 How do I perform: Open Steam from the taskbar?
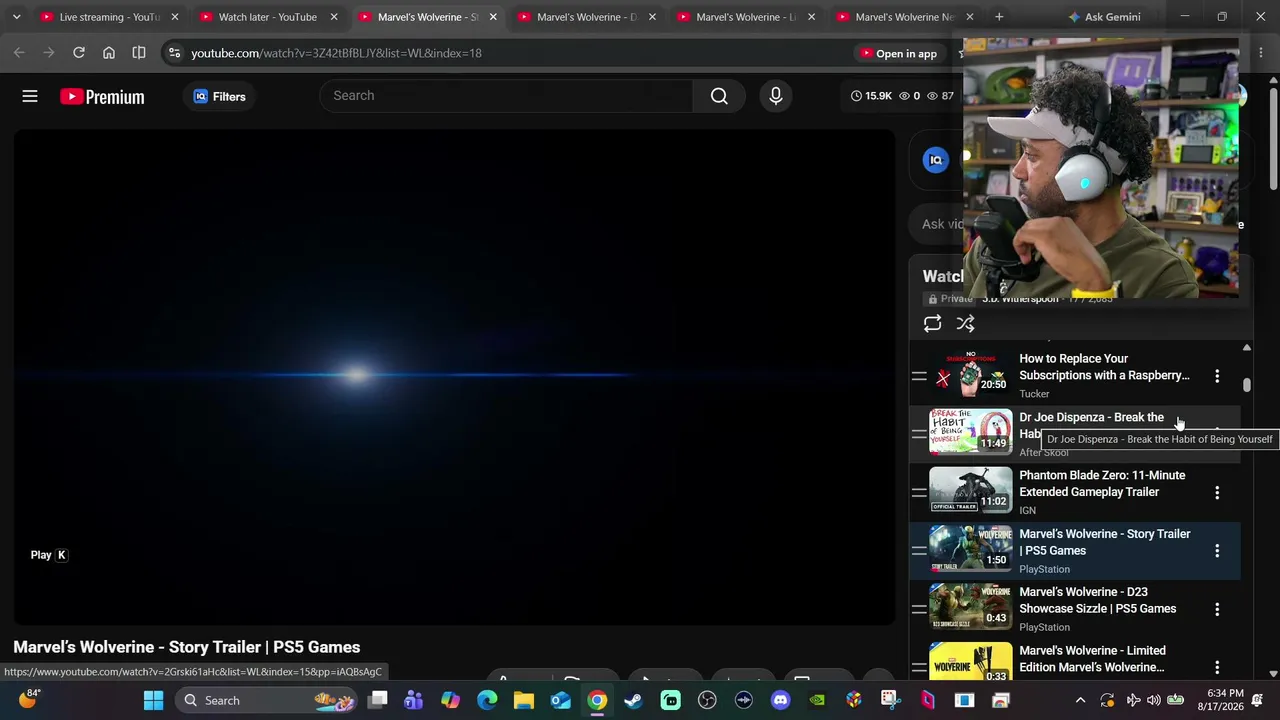point(633,700)
